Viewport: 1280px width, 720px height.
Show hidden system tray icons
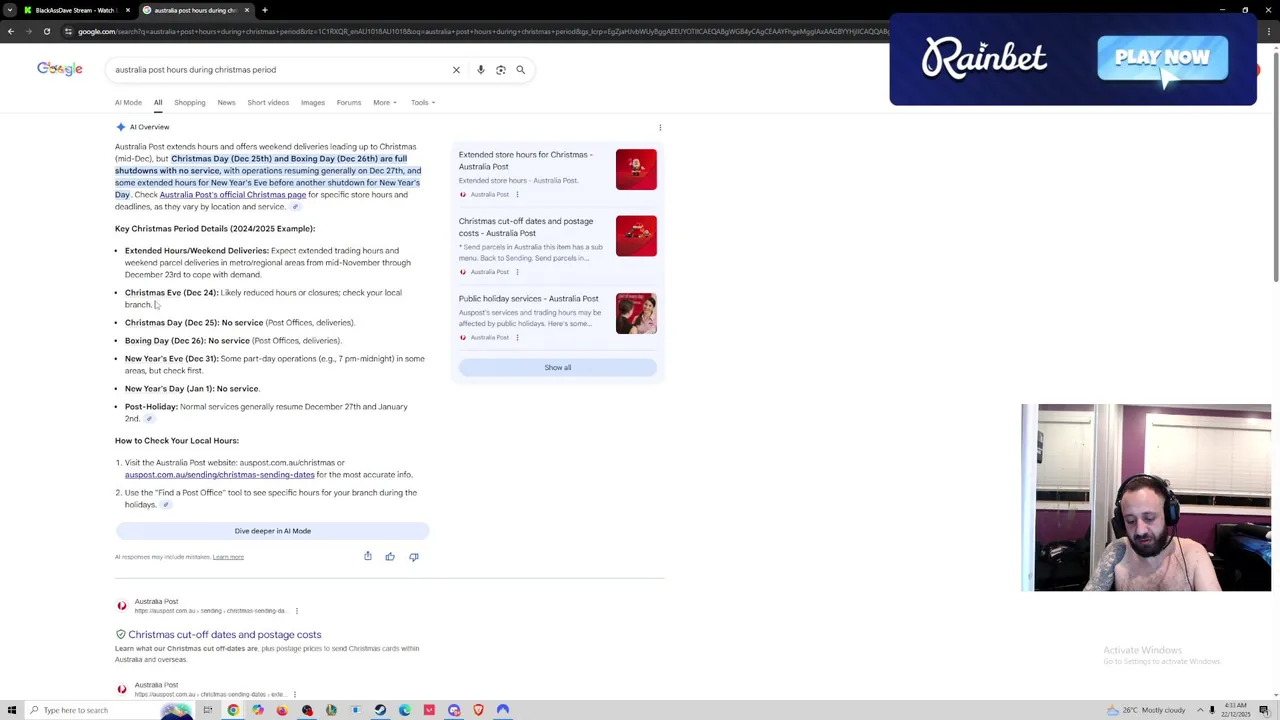pos(1200,710)
